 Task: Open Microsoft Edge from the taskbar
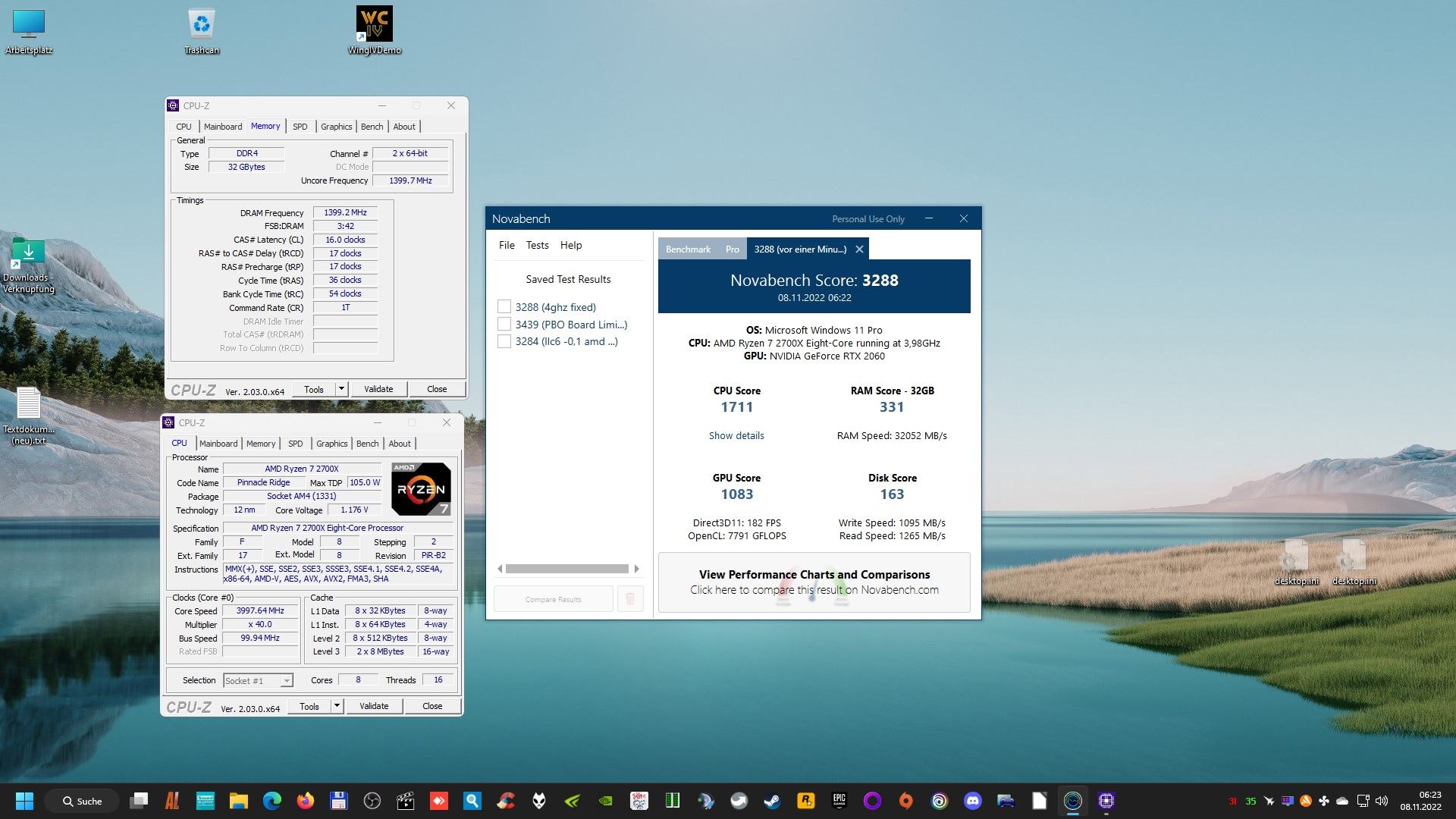coord(272,801)
